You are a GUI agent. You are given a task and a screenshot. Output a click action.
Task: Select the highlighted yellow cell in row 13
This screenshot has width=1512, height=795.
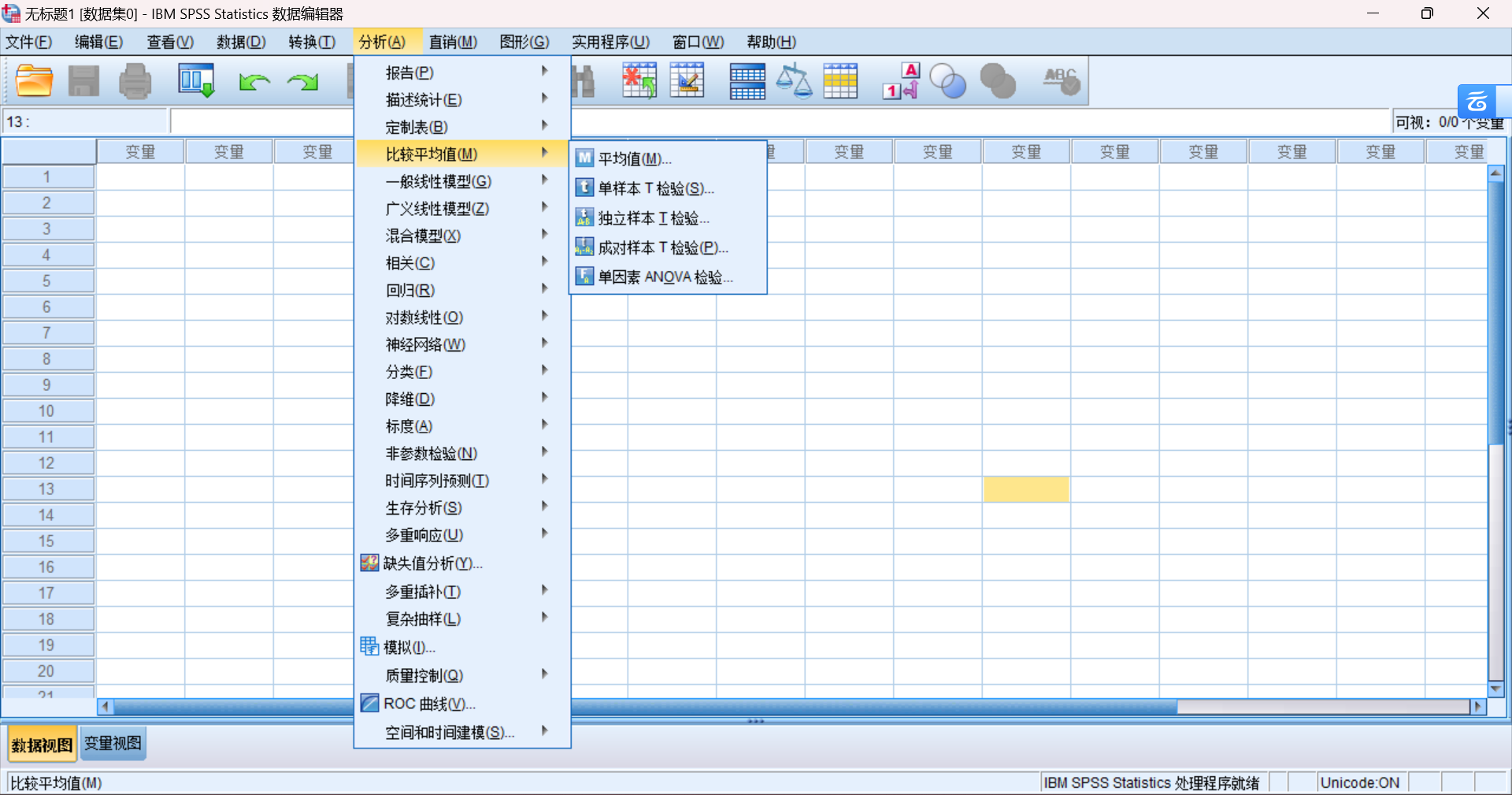coord(1026,489)
